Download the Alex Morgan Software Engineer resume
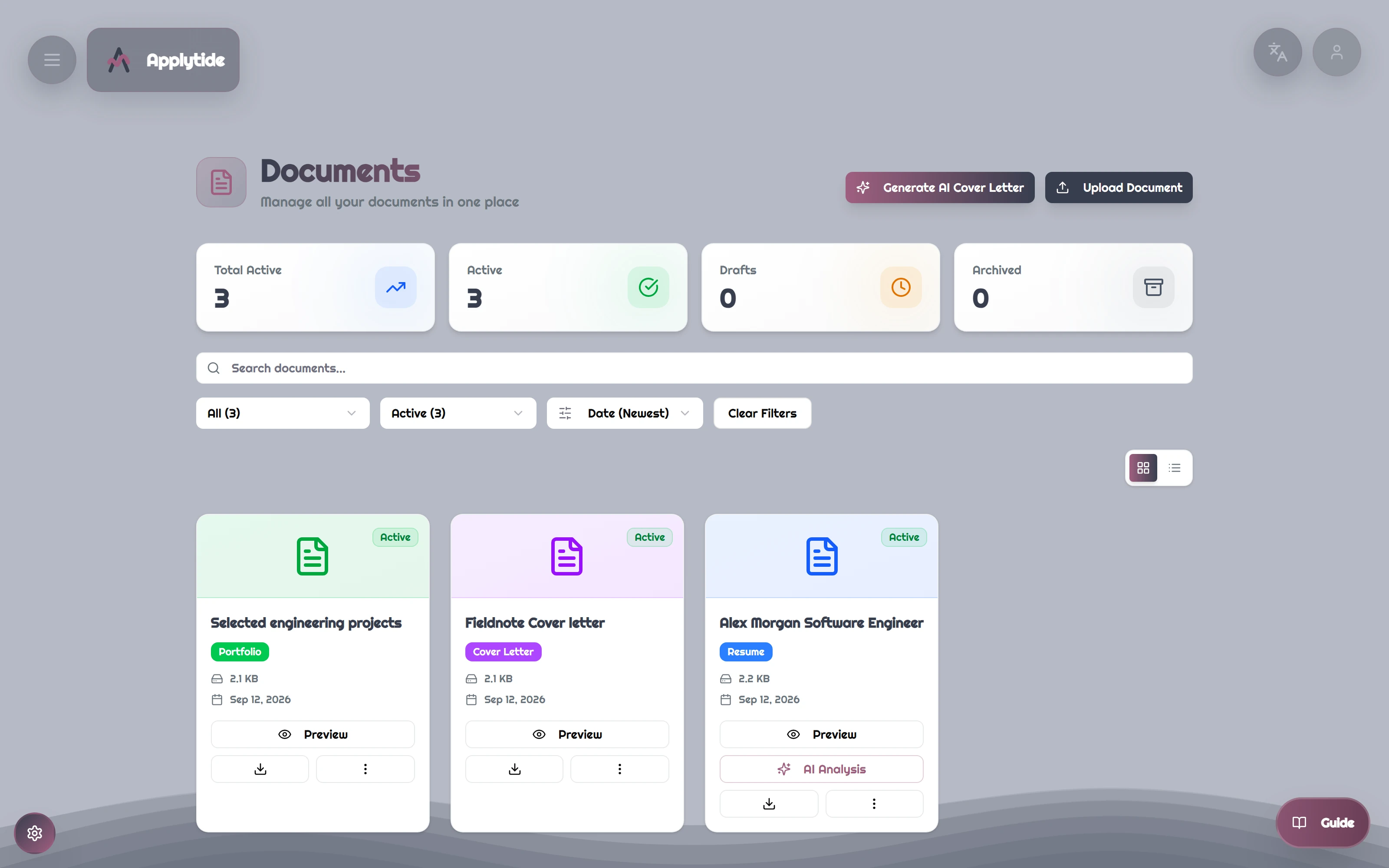The width and height of the screenshot is (1389, 868). (x=769, y=804)
